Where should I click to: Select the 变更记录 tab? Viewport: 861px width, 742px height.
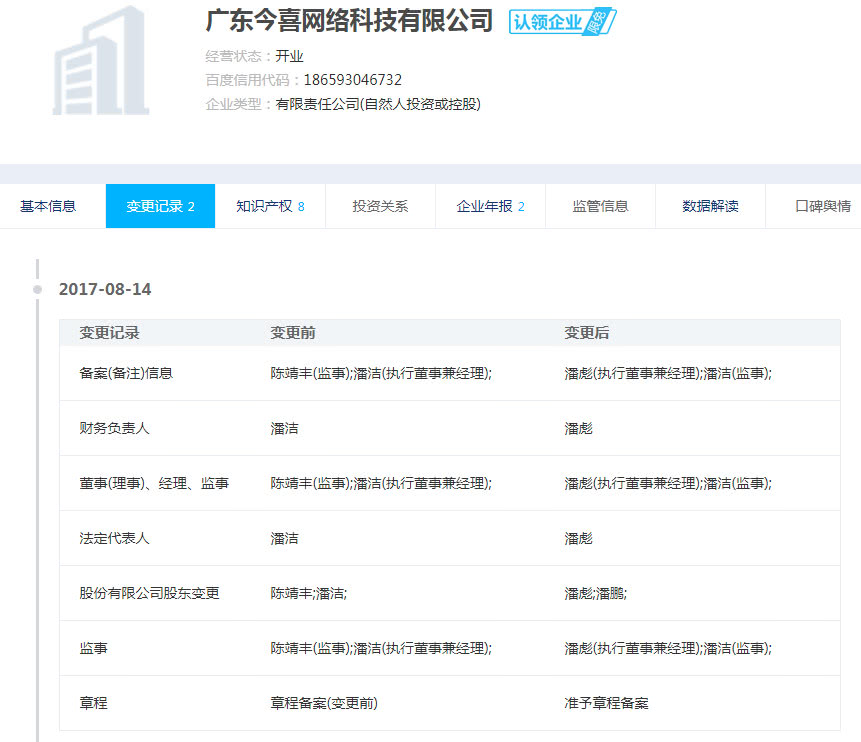click(160, 206)
